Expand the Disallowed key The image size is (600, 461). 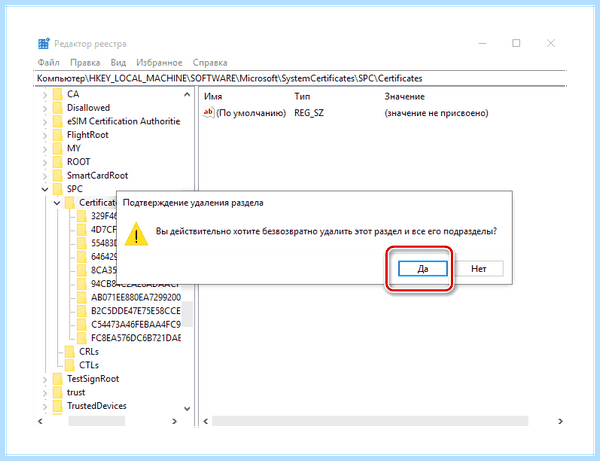[x=45, y=108]
